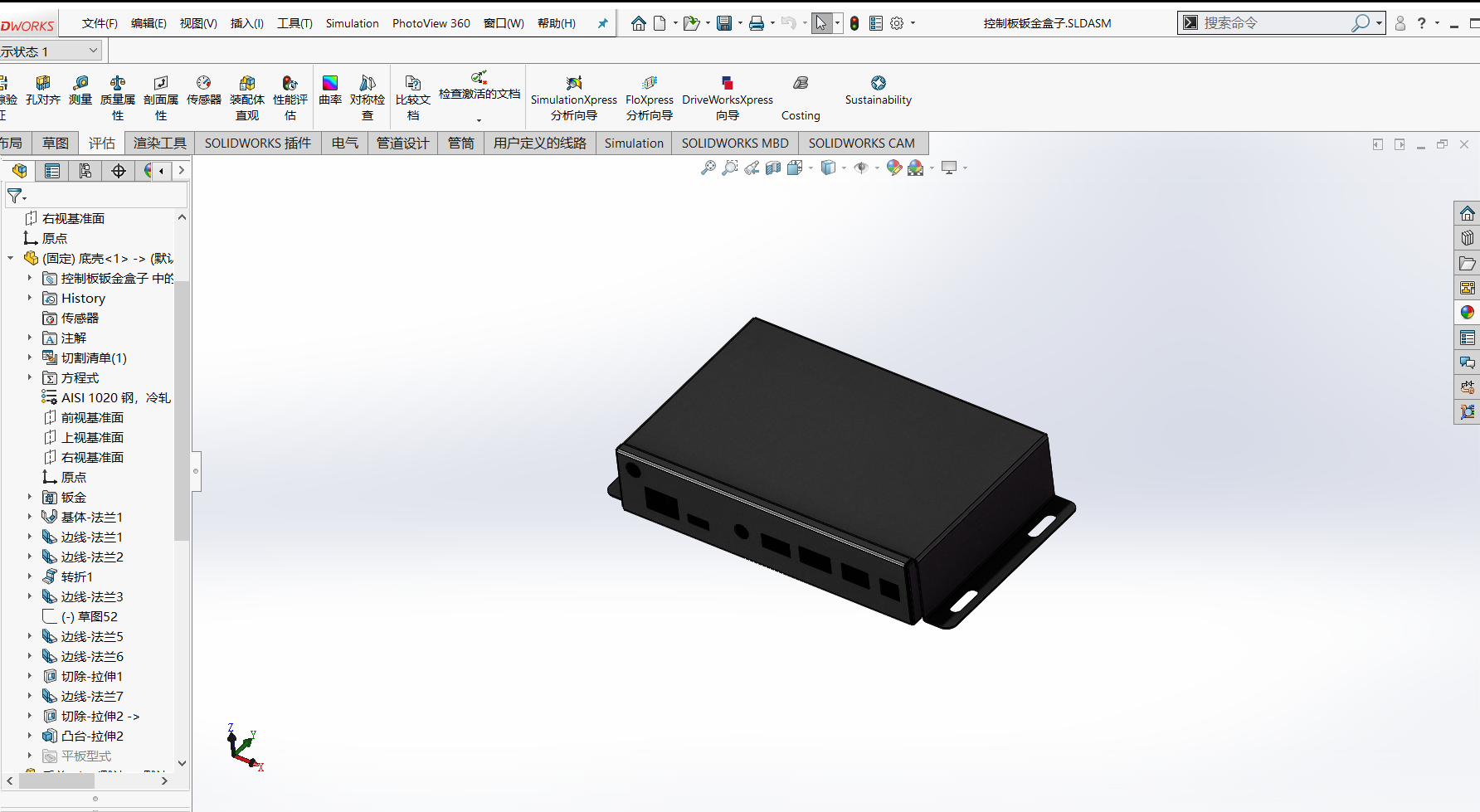
Task: Open Appearances in the right task pane
Action: coord(1468,313)
